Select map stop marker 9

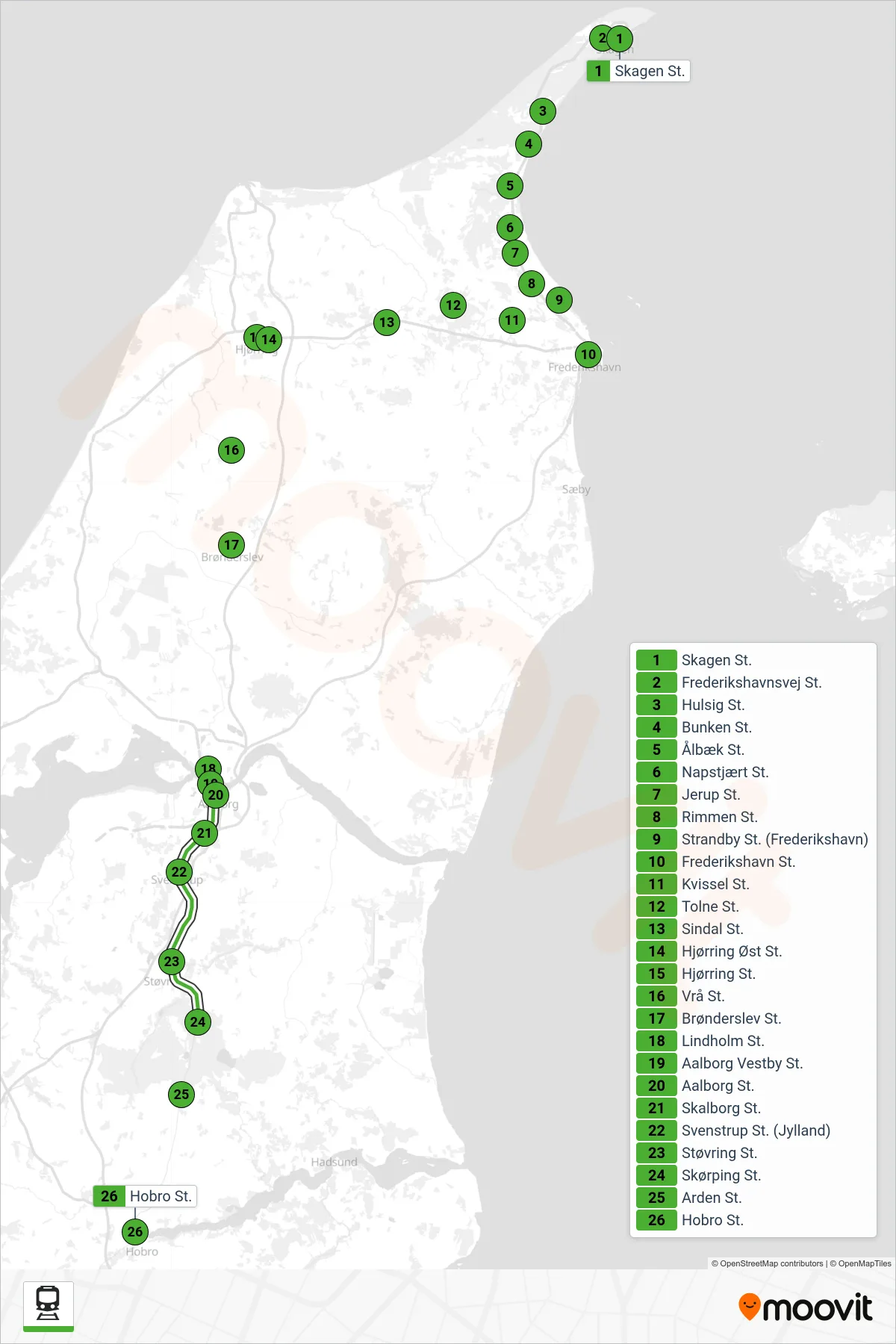[x=559, y=300]
